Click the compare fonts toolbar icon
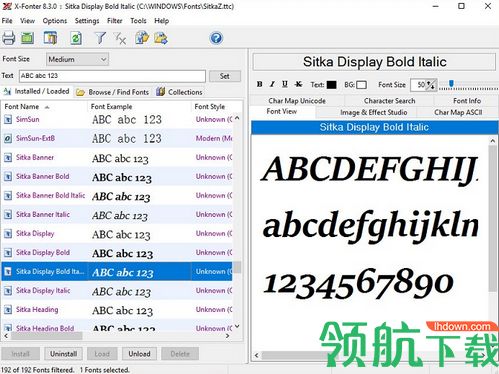Image resolution: width=499 pixels, height=374 pixels. tap(50, 38)
